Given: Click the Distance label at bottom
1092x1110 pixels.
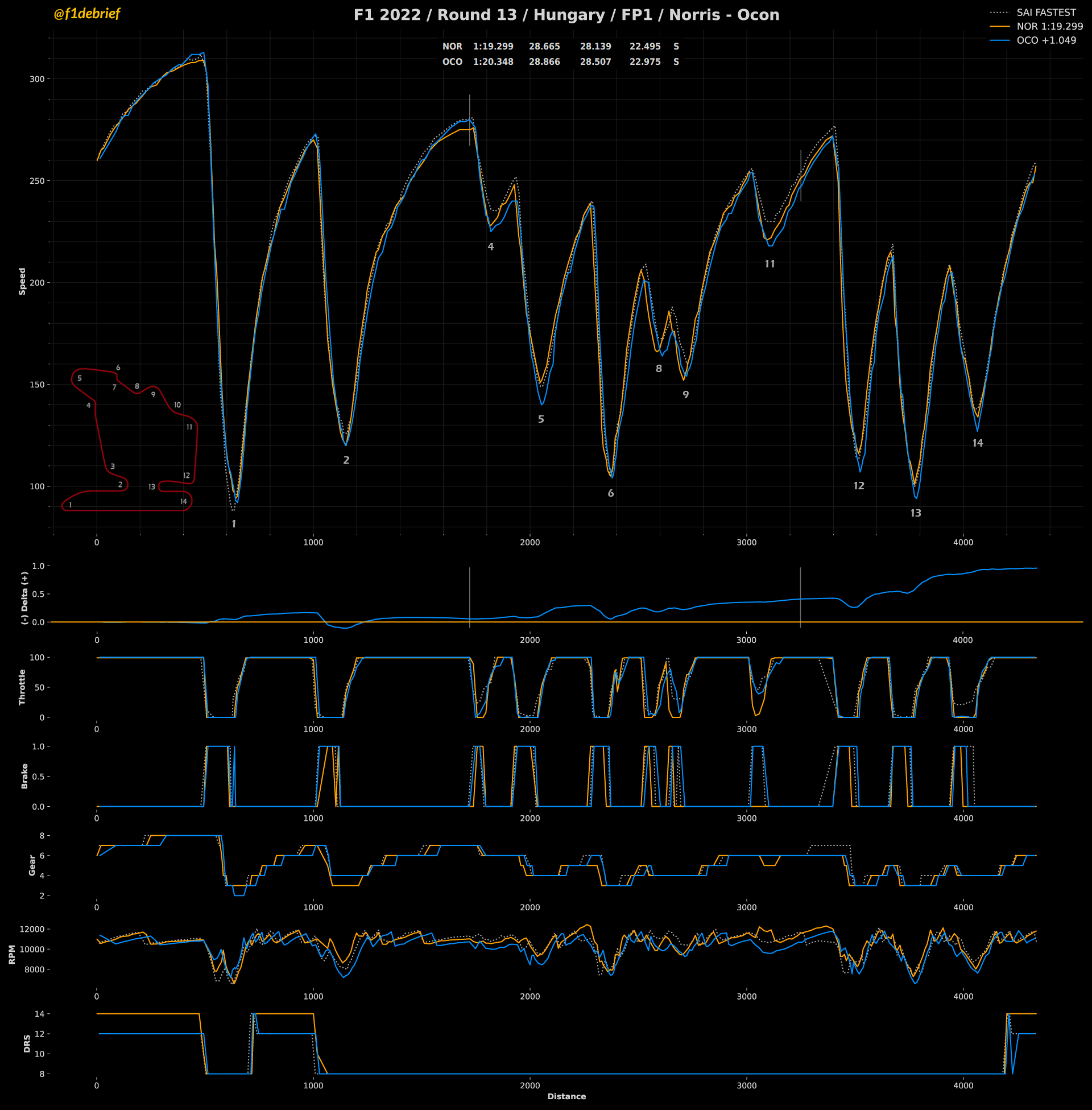Looking at the screenshot, I should [x=566, y=1096].
